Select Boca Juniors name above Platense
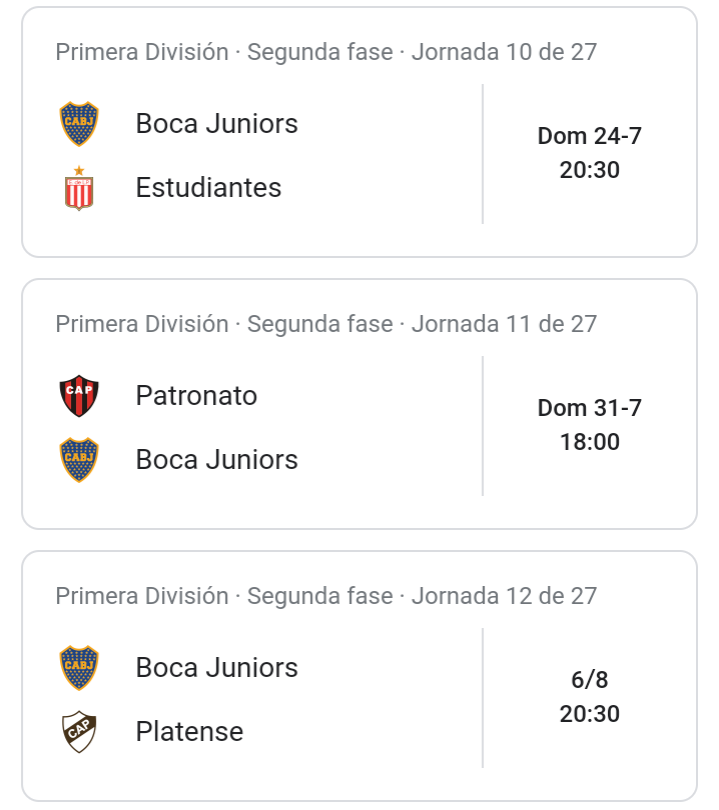The height and width of the screenshot is (810, 719). (x=216, y=668)
